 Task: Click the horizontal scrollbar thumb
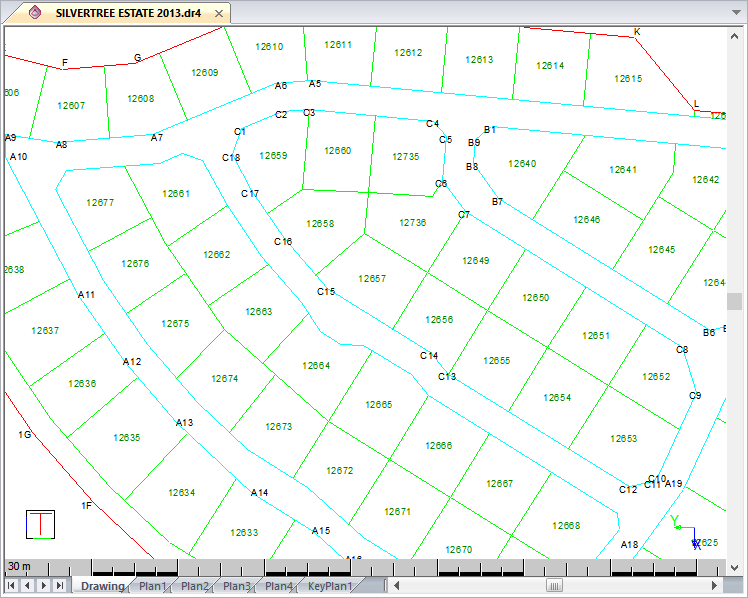pyautogui.click(x=553, y=586)
